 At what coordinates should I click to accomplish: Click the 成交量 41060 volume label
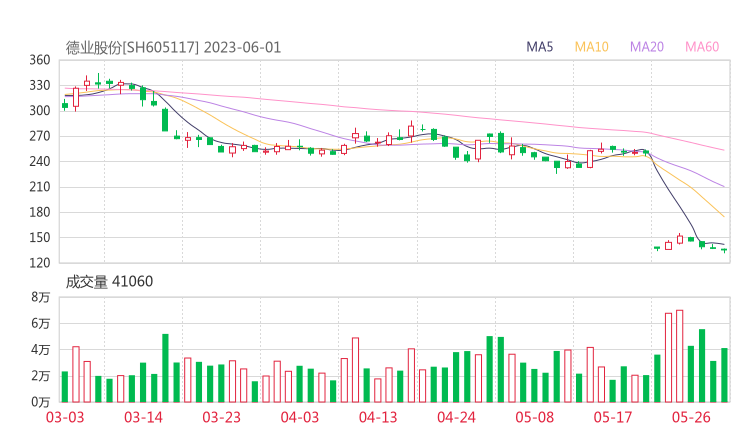click(x=109, y=281)
